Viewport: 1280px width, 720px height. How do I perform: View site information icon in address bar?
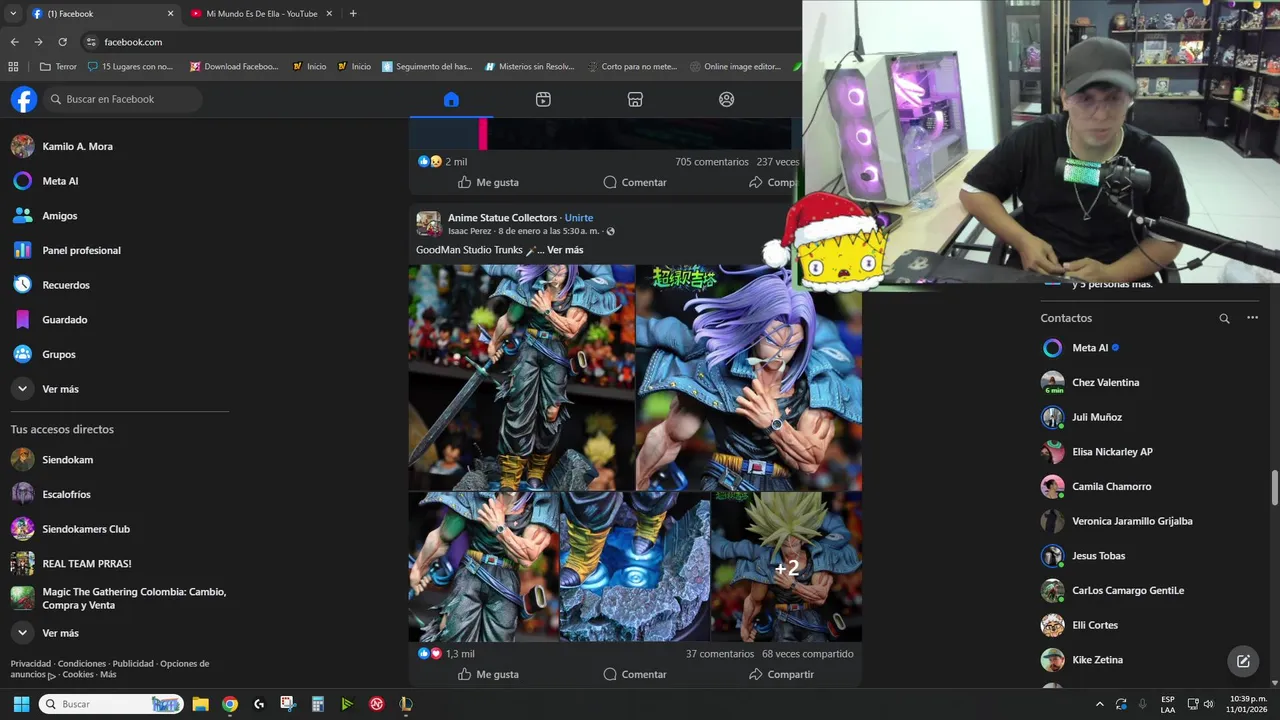pos(91,42)
